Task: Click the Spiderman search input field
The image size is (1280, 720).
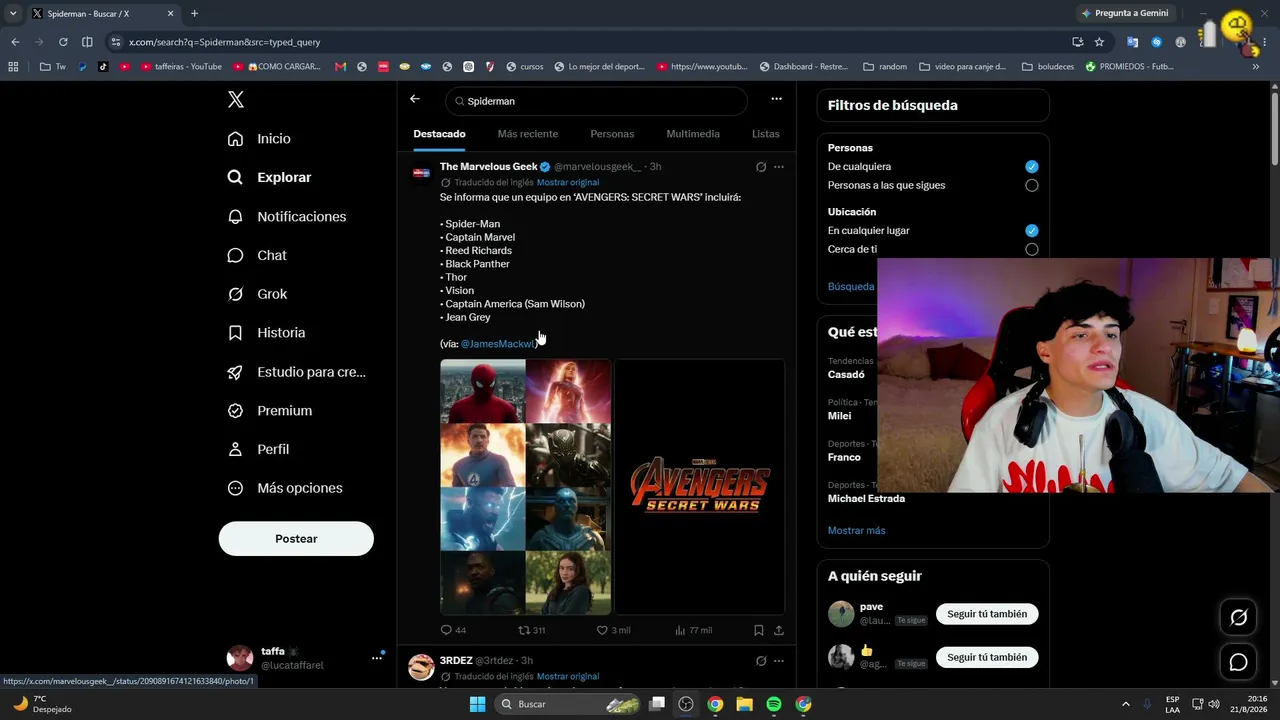Action: coord(596,101)
